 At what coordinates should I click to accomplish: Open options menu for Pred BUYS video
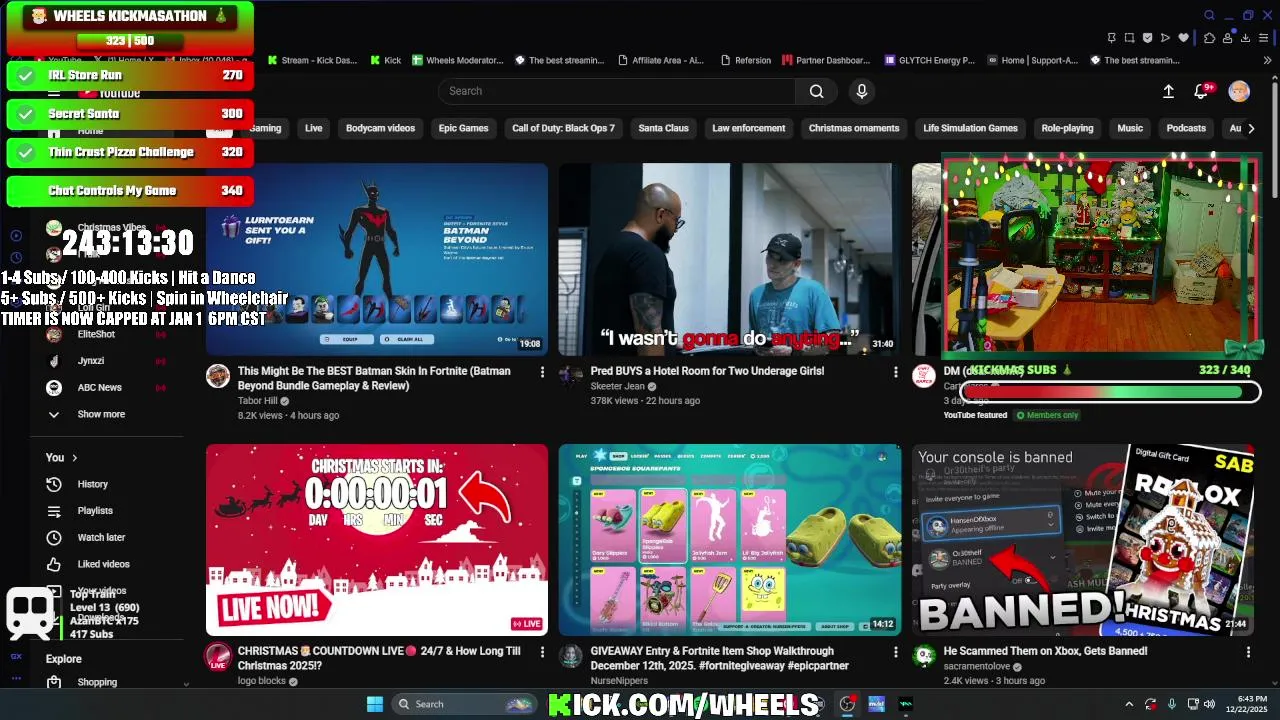(x=895, y=372)
